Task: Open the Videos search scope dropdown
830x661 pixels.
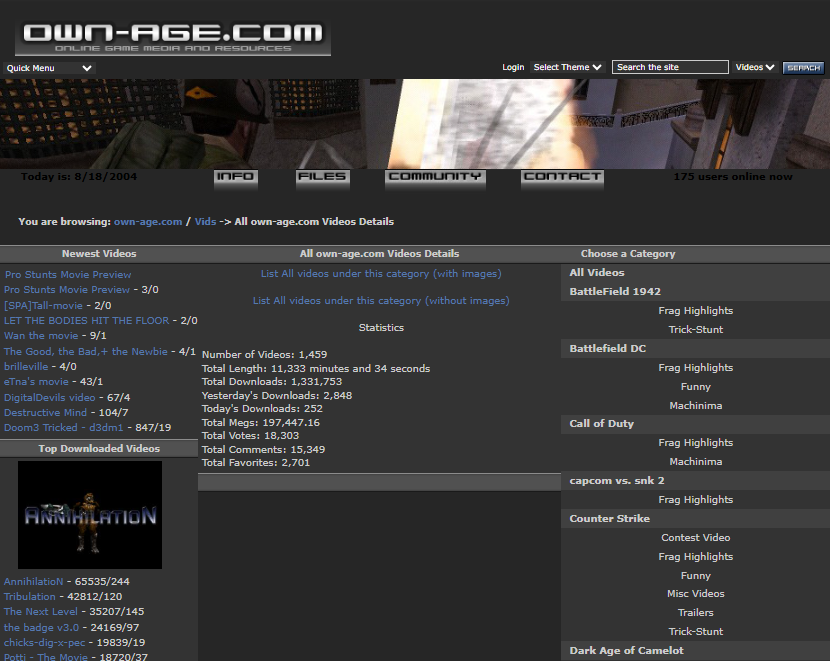Action: (x=755, y=67)
